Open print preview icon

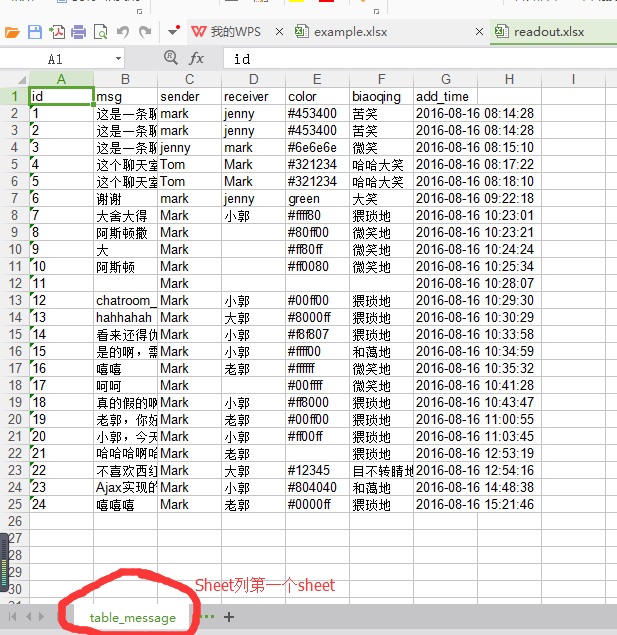point(100,32)
